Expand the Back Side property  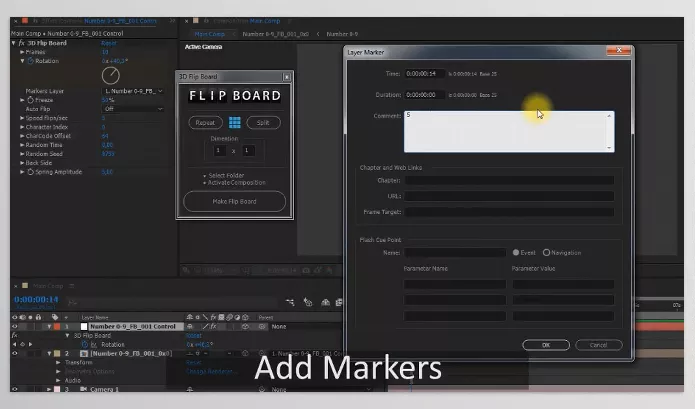[x=22, y=163]
